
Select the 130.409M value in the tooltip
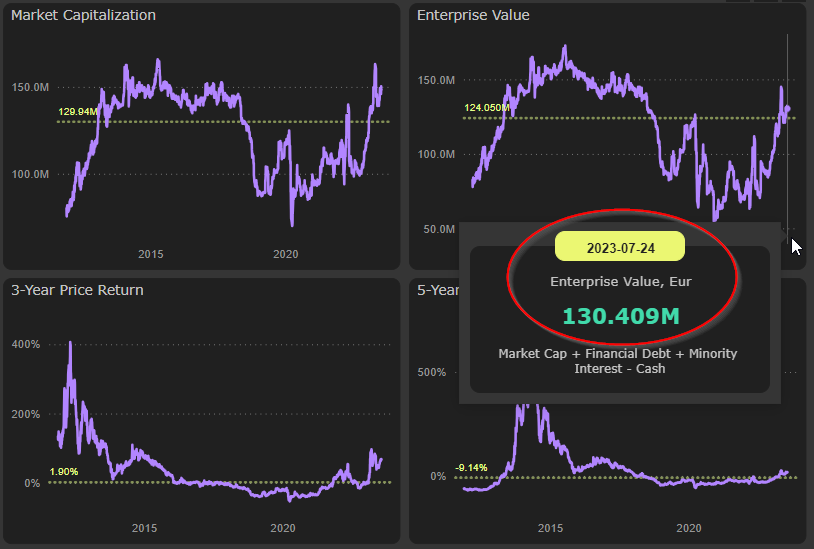(x=620, y=316)
